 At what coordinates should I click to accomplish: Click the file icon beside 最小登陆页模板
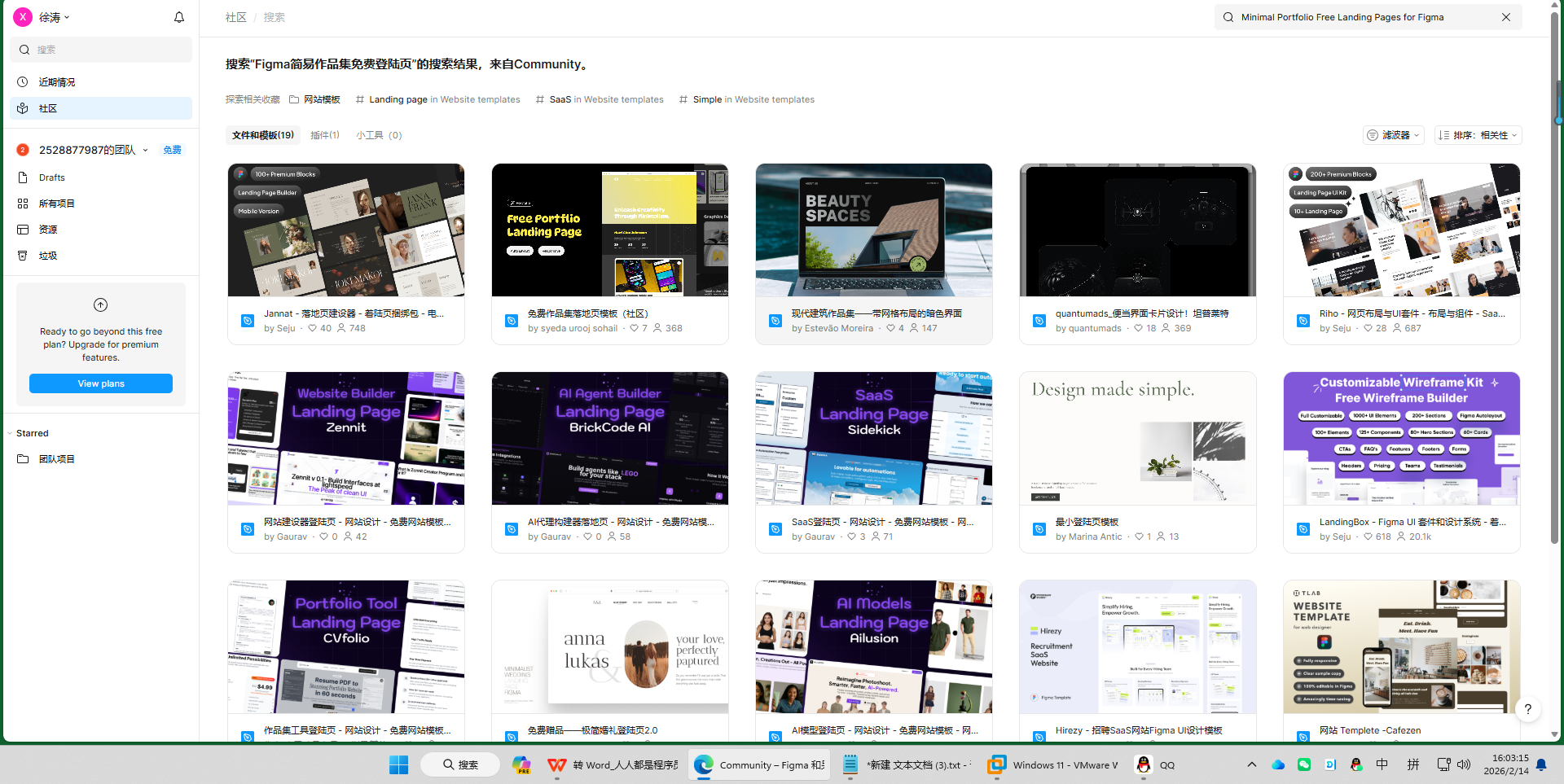point(1039,529)
